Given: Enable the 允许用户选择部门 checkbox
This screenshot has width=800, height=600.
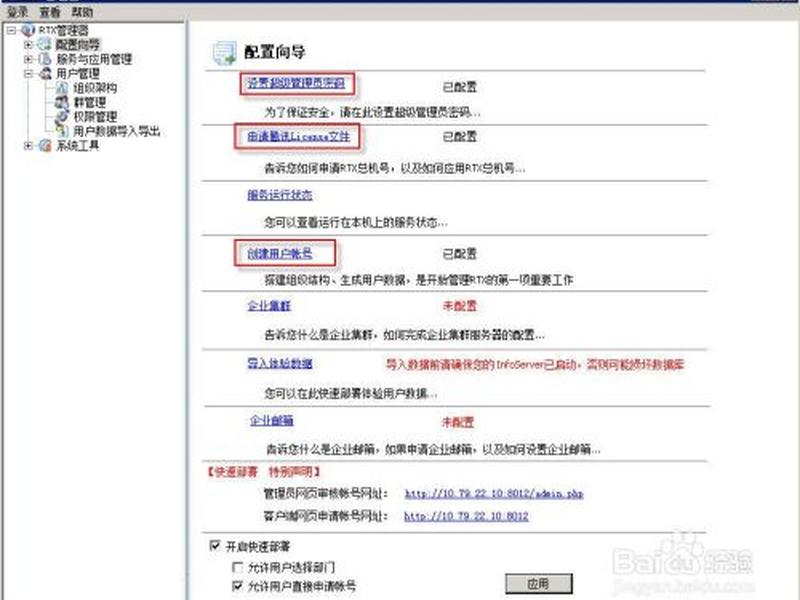Looking at the screenshot, I should point(237,567).
